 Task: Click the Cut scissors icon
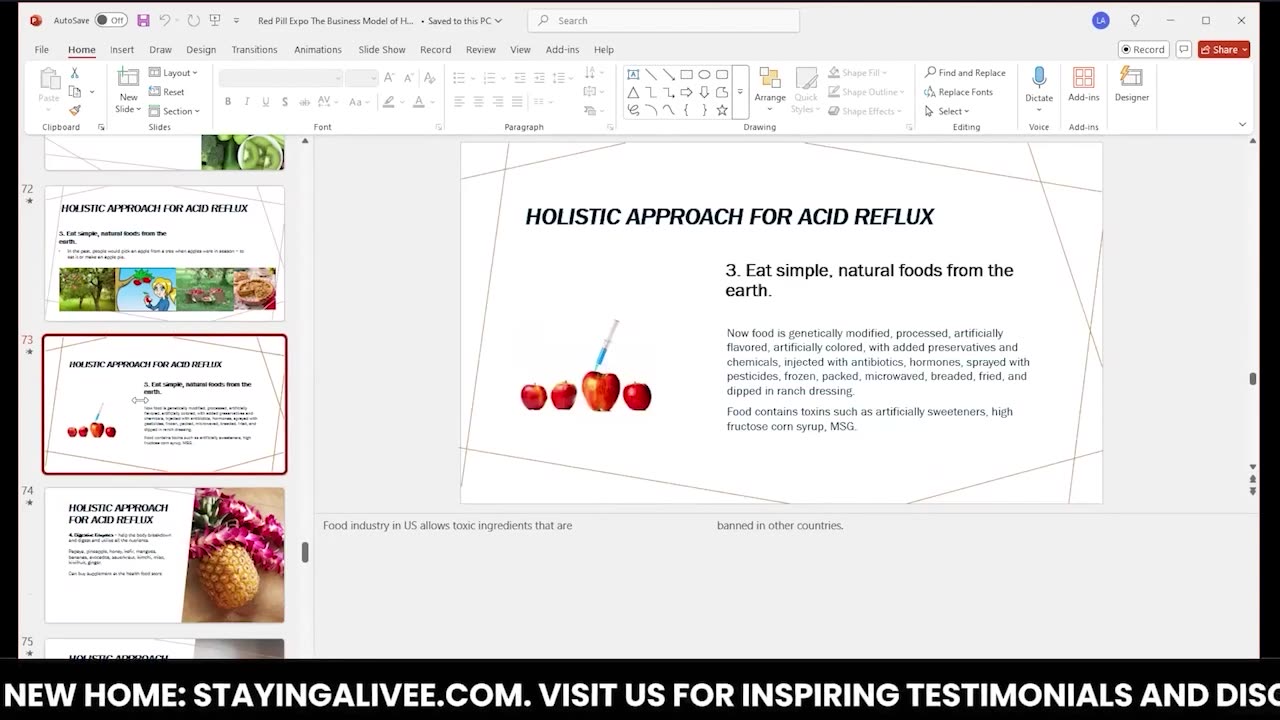[x=74, y=73]
